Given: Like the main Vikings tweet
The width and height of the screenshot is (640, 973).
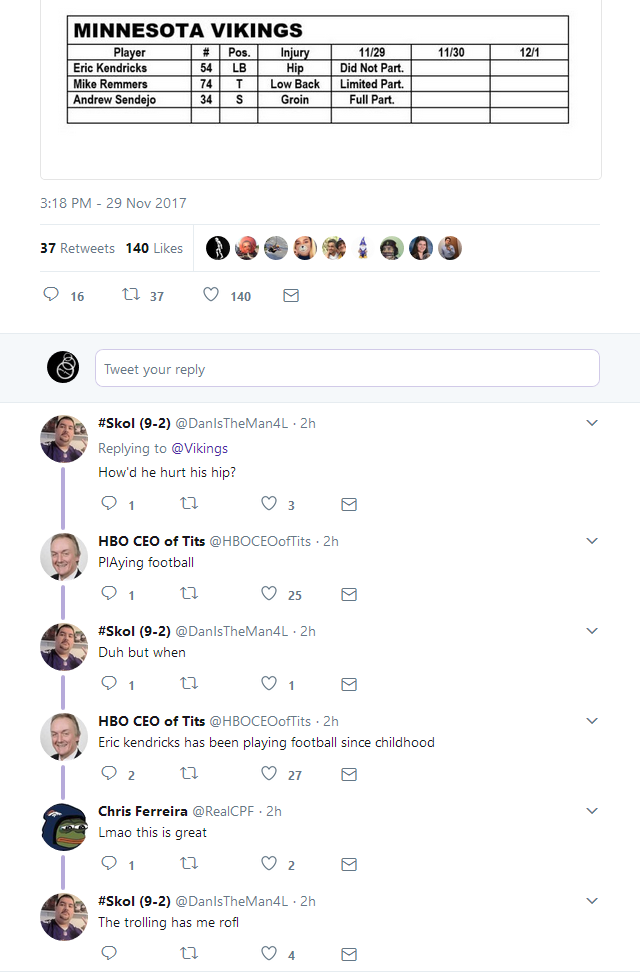Looking at the screenshot, I should coord(210,295).
